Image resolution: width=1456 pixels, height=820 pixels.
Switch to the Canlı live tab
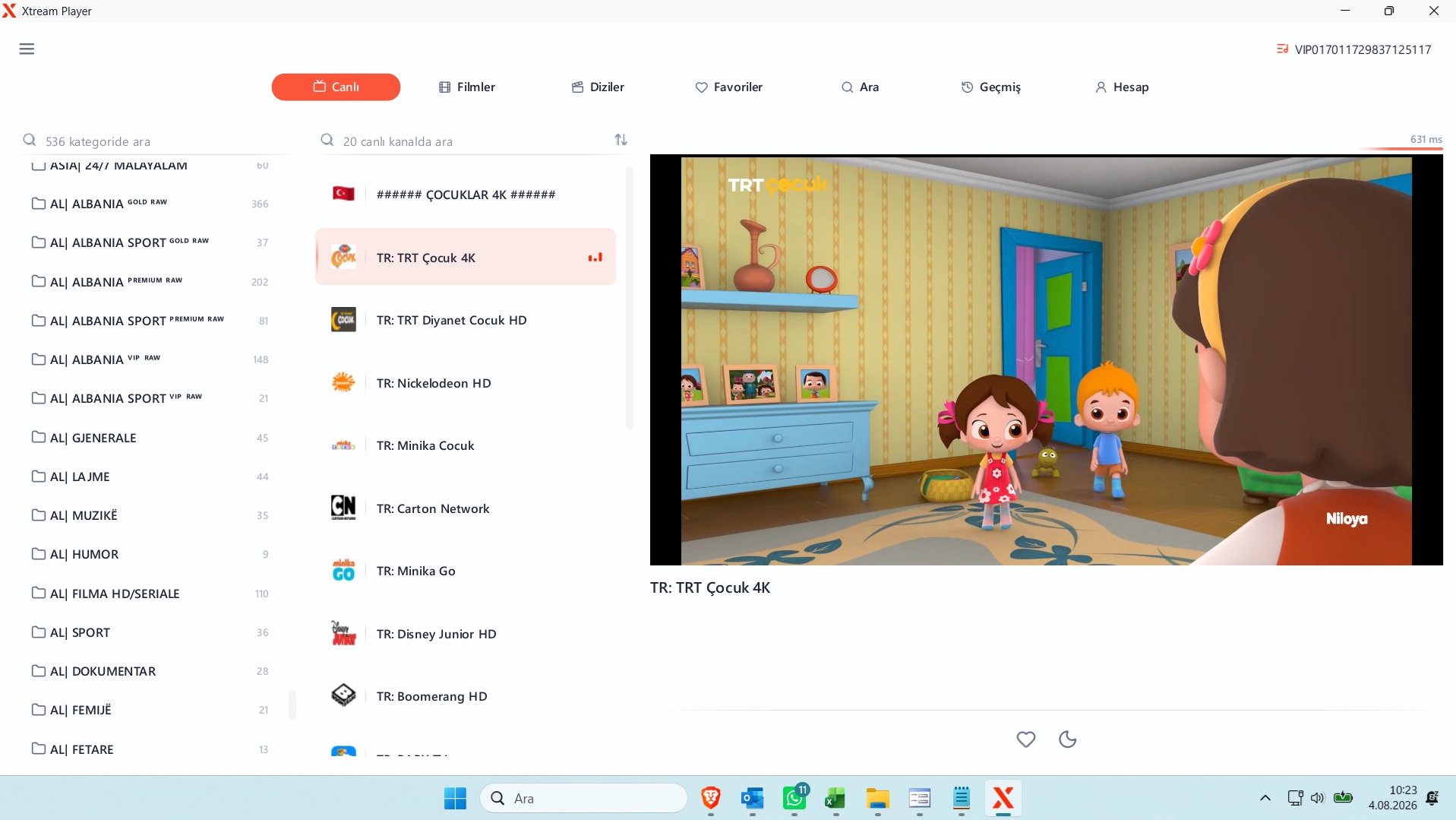click(336, 87)
